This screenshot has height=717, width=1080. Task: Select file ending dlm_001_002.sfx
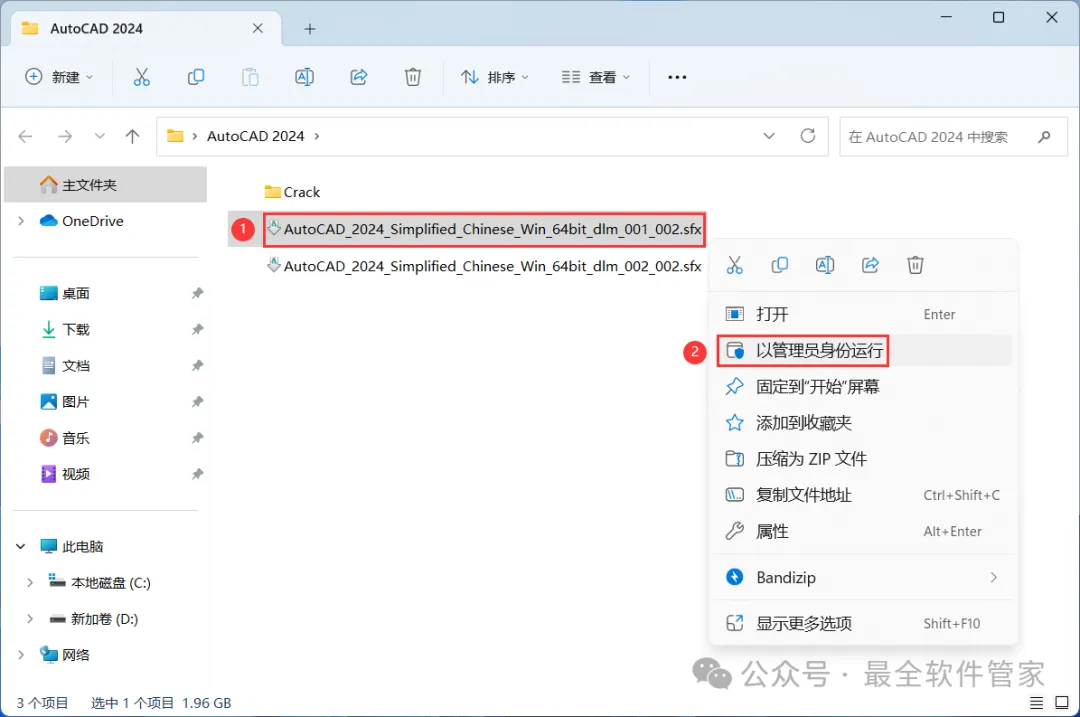[485, 229]
